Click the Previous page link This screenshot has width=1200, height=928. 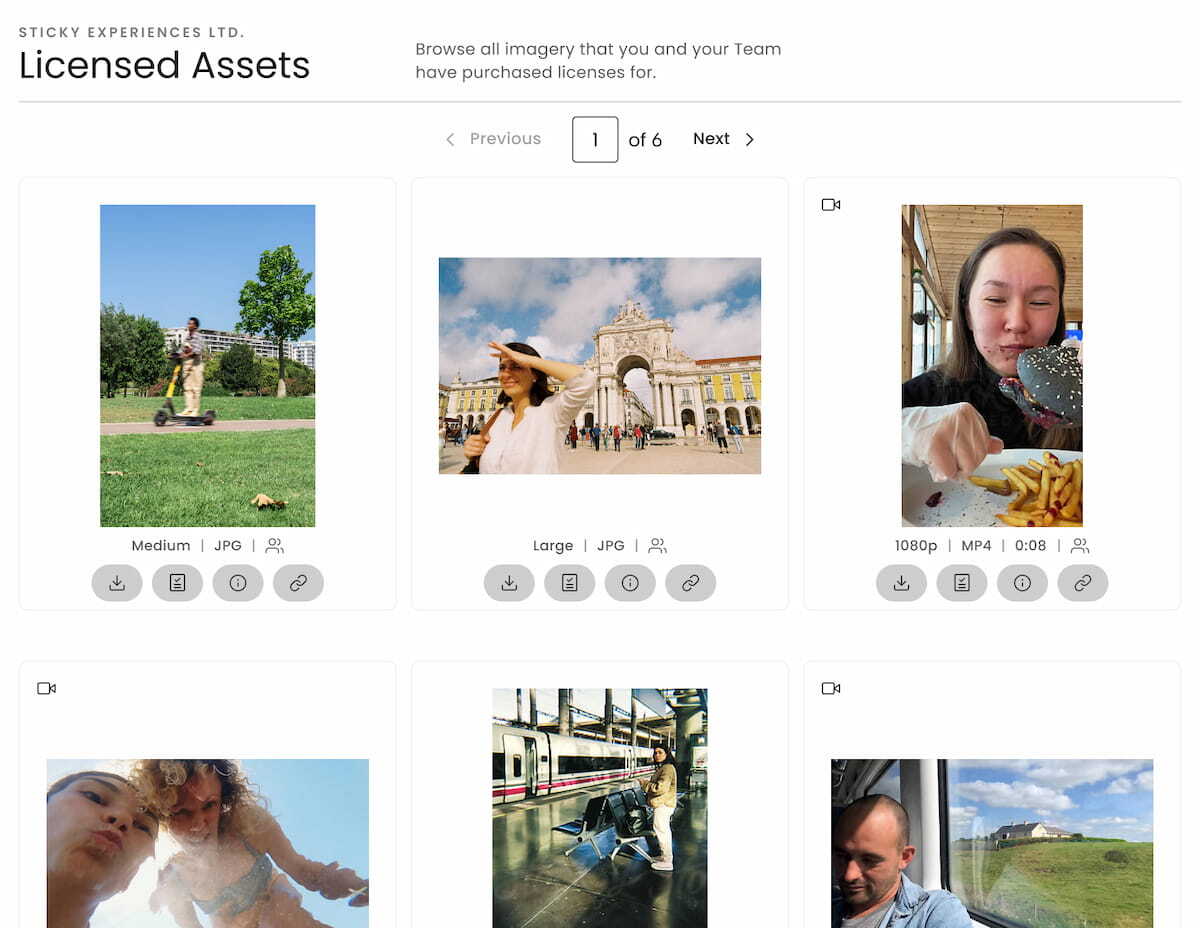493,139
